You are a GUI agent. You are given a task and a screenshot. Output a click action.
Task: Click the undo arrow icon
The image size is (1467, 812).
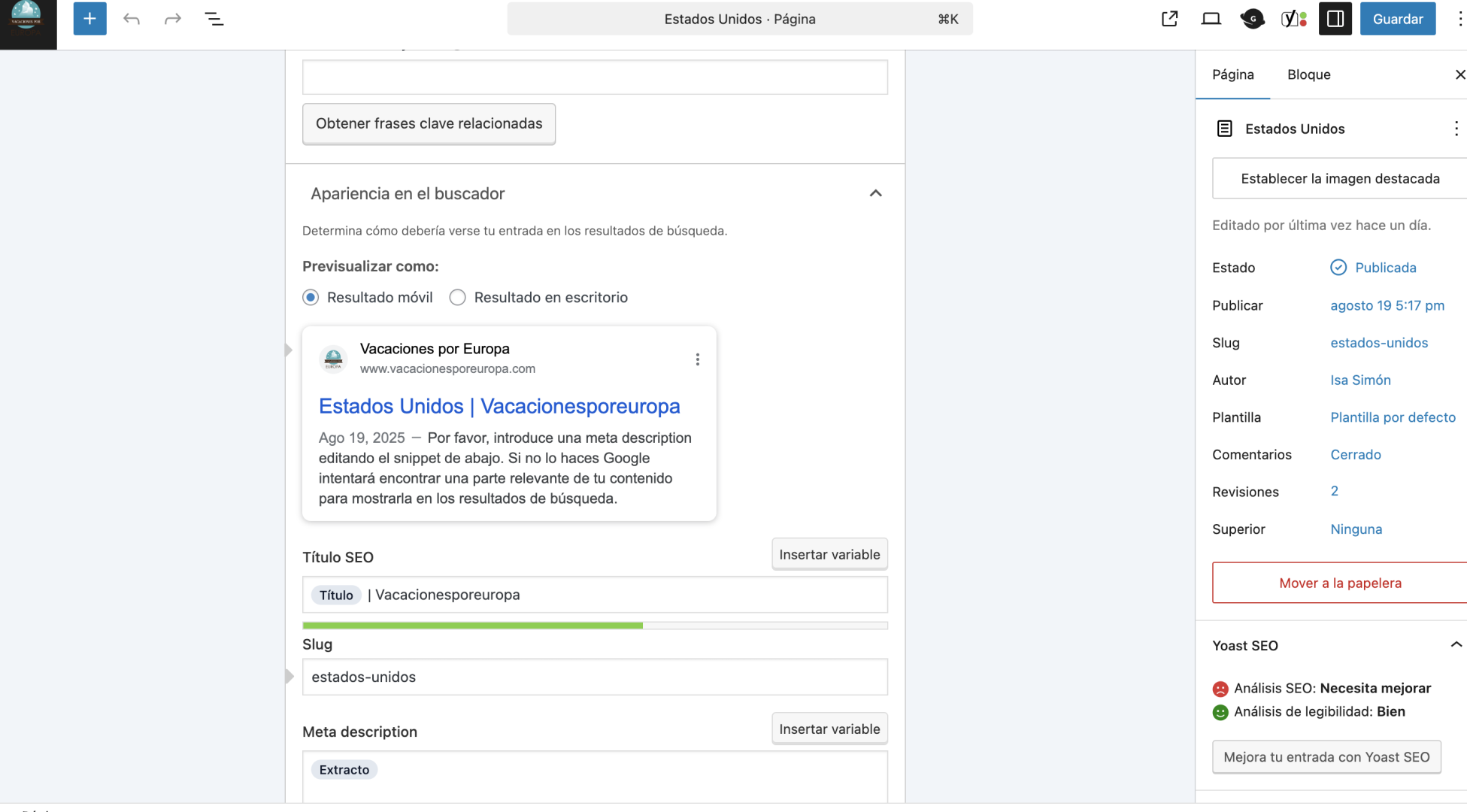(132, 19)
